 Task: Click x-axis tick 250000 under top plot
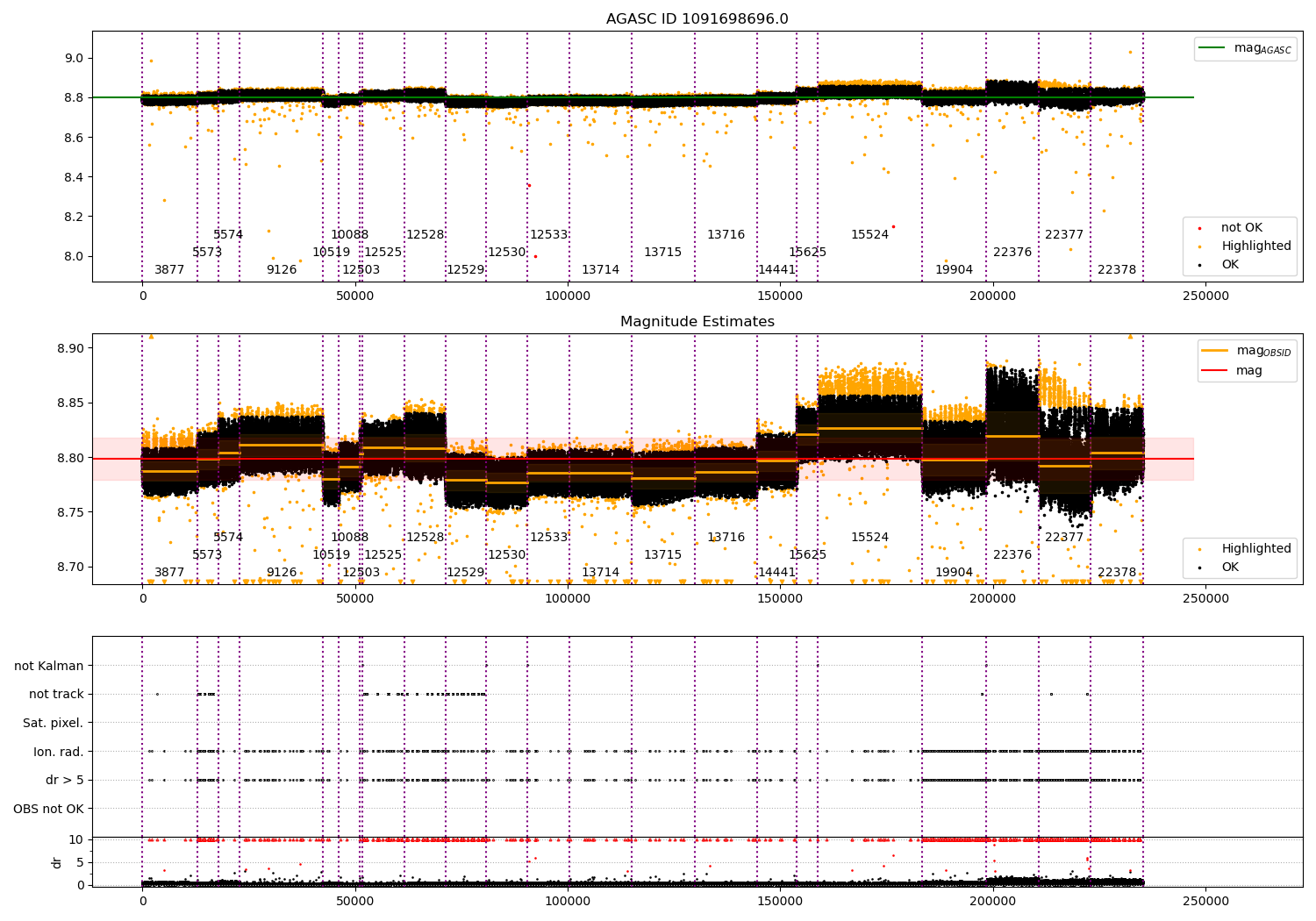tap(1205, 296)
